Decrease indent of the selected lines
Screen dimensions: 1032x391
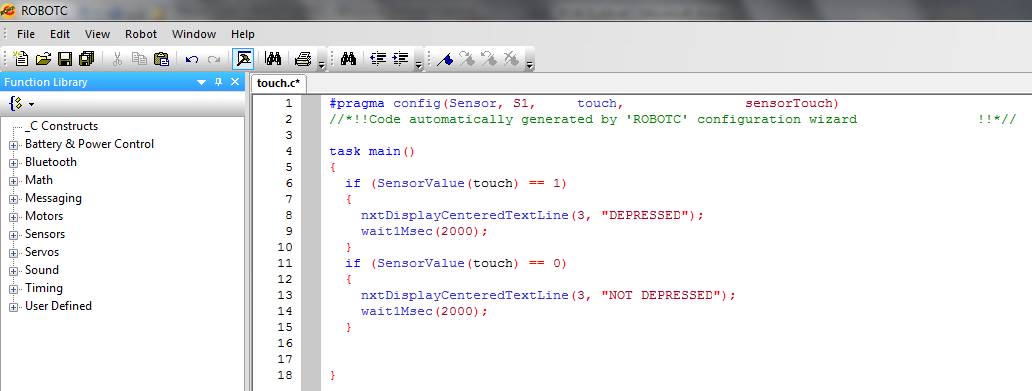378,59
